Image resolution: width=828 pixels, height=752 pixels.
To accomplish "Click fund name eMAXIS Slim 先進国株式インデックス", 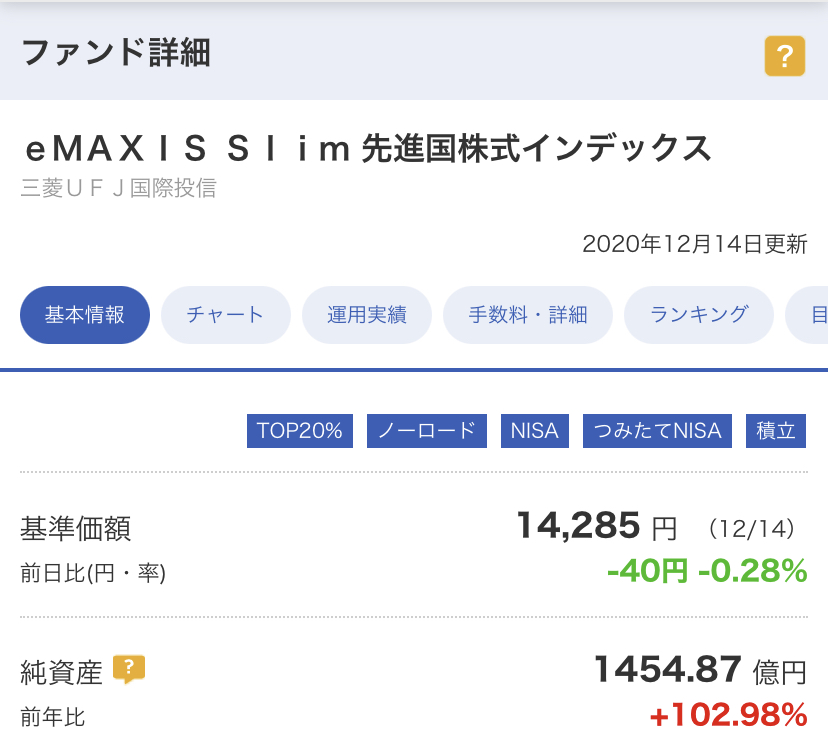I will pos(368,148).
